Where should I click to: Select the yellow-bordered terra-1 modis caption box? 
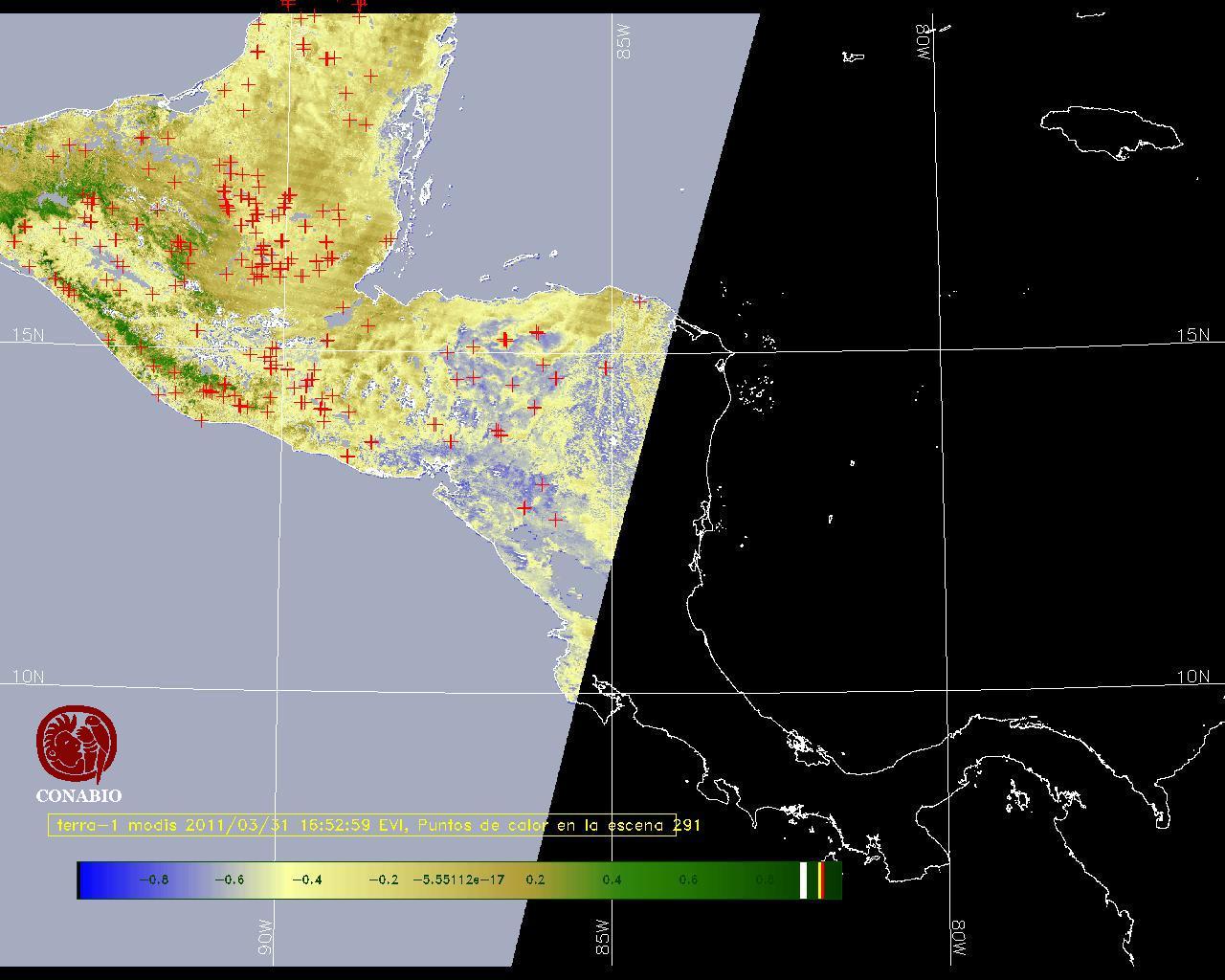(362, 825)
